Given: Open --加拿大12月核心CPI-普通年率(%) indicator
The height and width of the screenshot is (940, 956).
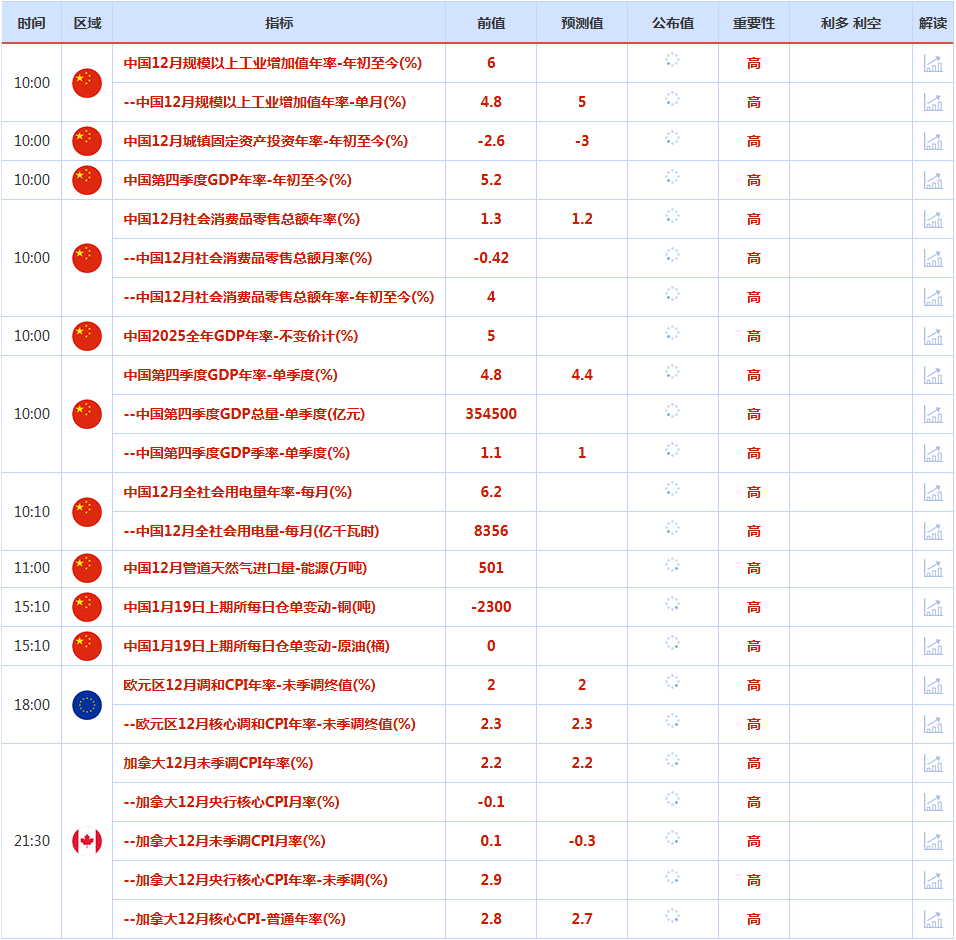Looking at the screenshot, I should (x=235, y=920).
